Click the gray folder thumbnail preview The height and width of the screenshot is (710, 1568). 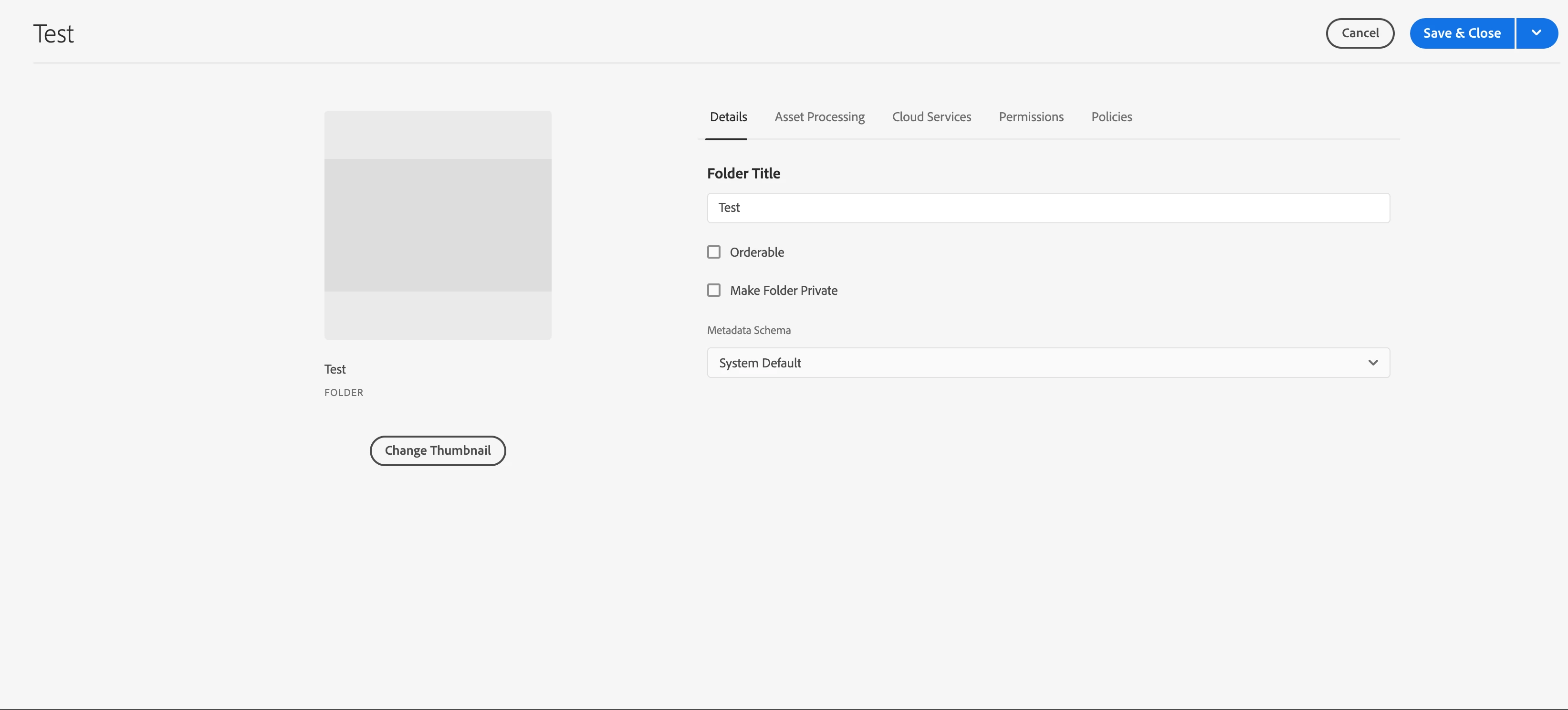point(438,225)
